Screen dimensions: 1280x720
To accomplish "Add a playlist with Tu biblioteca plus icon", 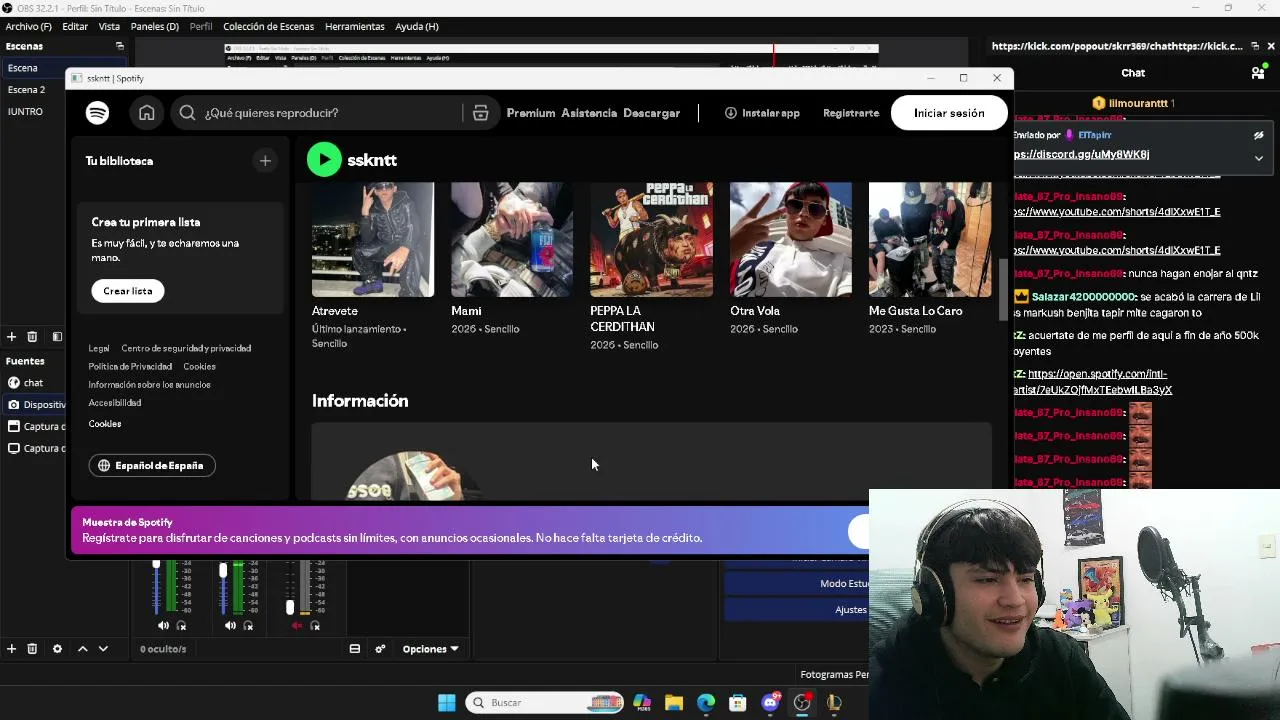I will tap(265, 161).
